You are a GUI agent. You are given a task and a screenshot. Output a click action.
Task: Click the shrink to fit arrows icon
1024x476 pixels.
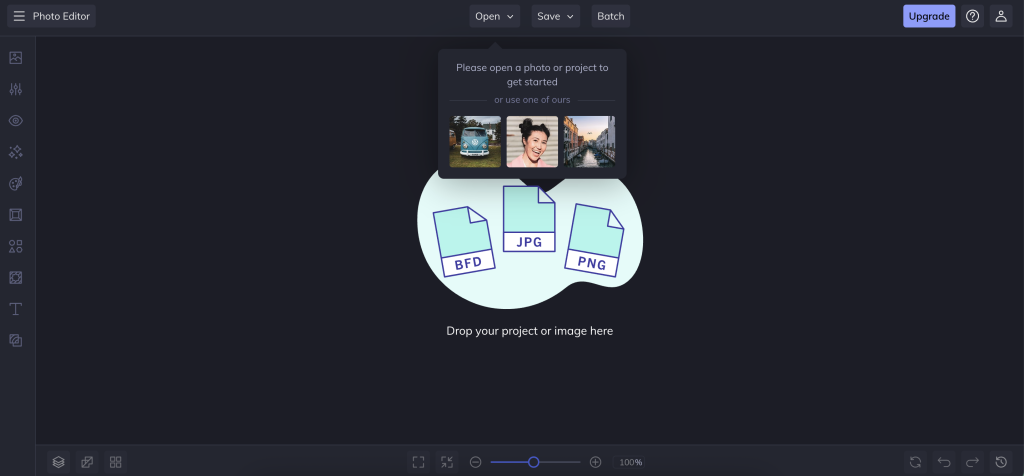pos(447,462)
